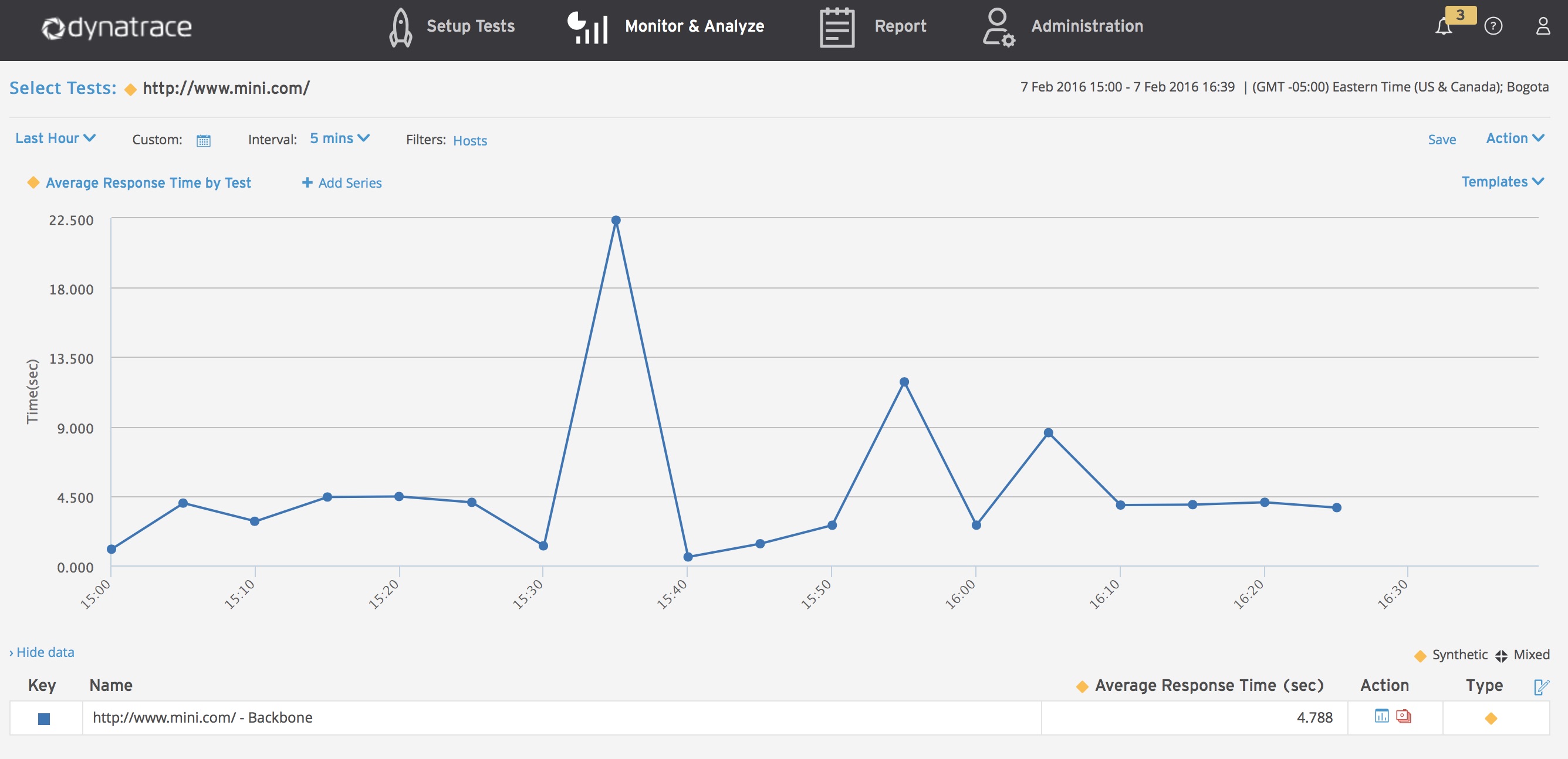Expand the Interval 5 mins dropdown
The width and height of the screenshot is (1568, 759).
(339, 138)
